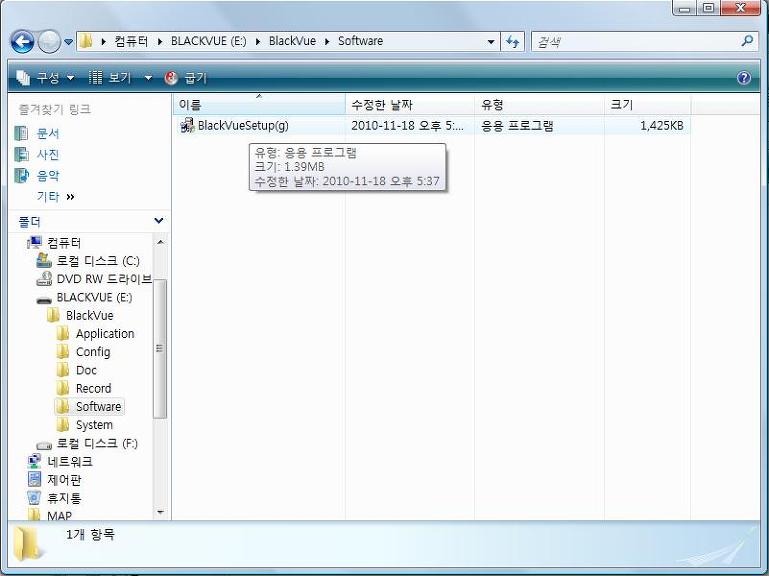The image size is (769, 576).
Task: Select the Software folder in the tree
Action: pyautogui.click(x=99, y=406)
